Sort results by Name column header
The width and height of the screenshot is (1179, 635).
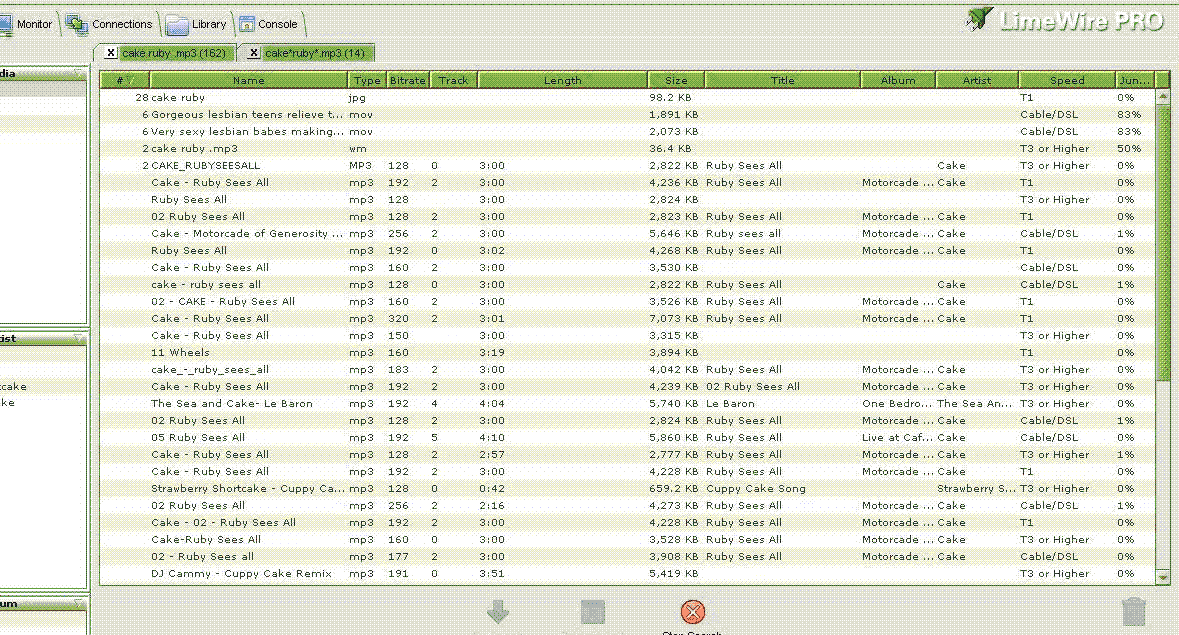point(248,80)
